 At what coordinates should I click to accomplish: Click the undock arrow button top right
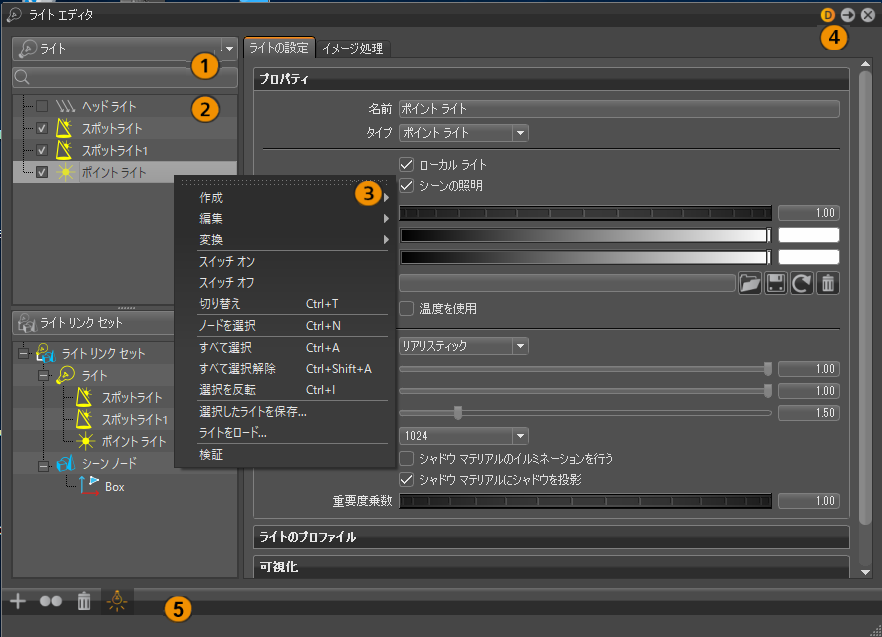(x=847, y=16)
